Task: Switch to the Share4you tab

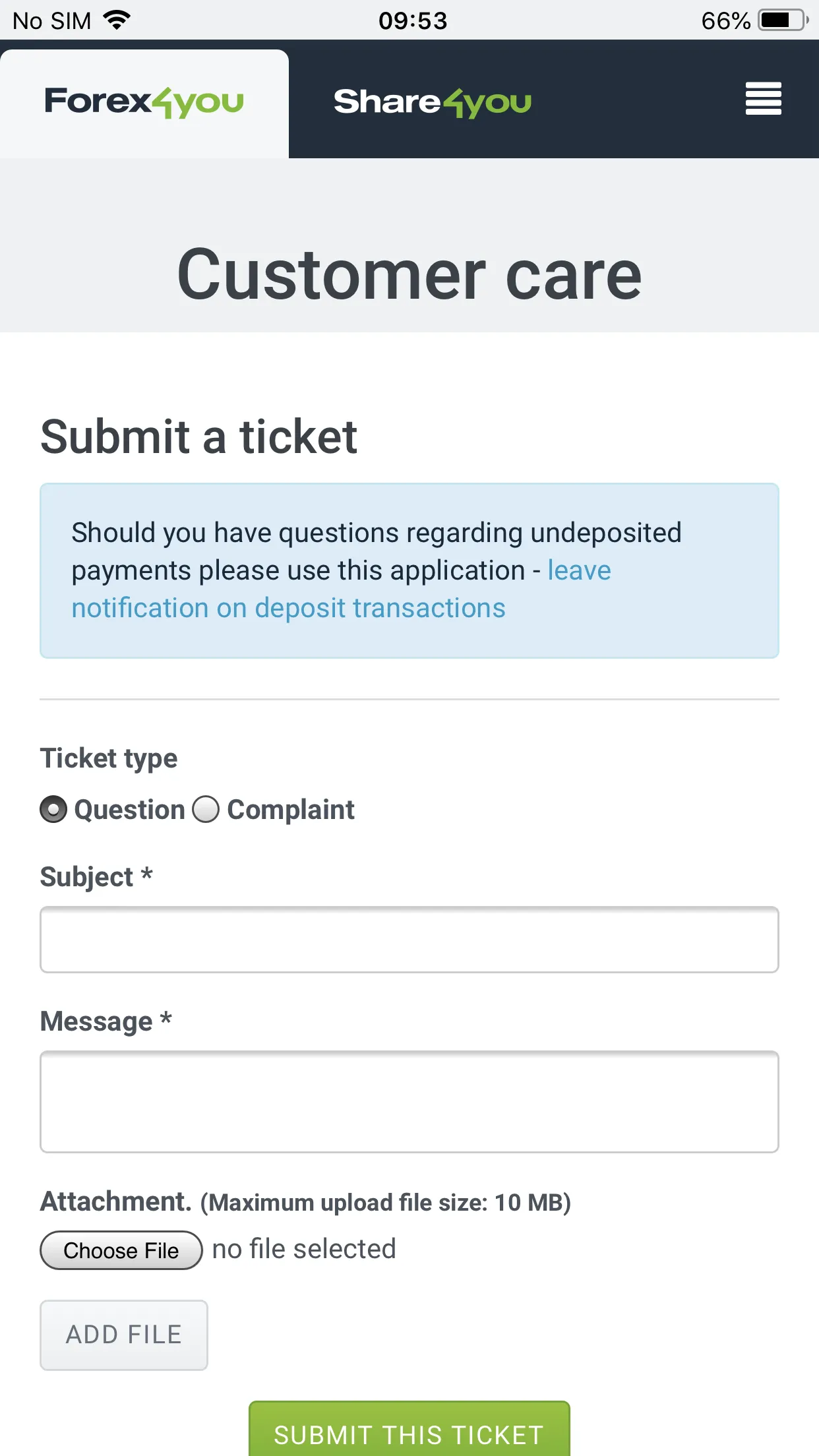Action: [433, 103]
